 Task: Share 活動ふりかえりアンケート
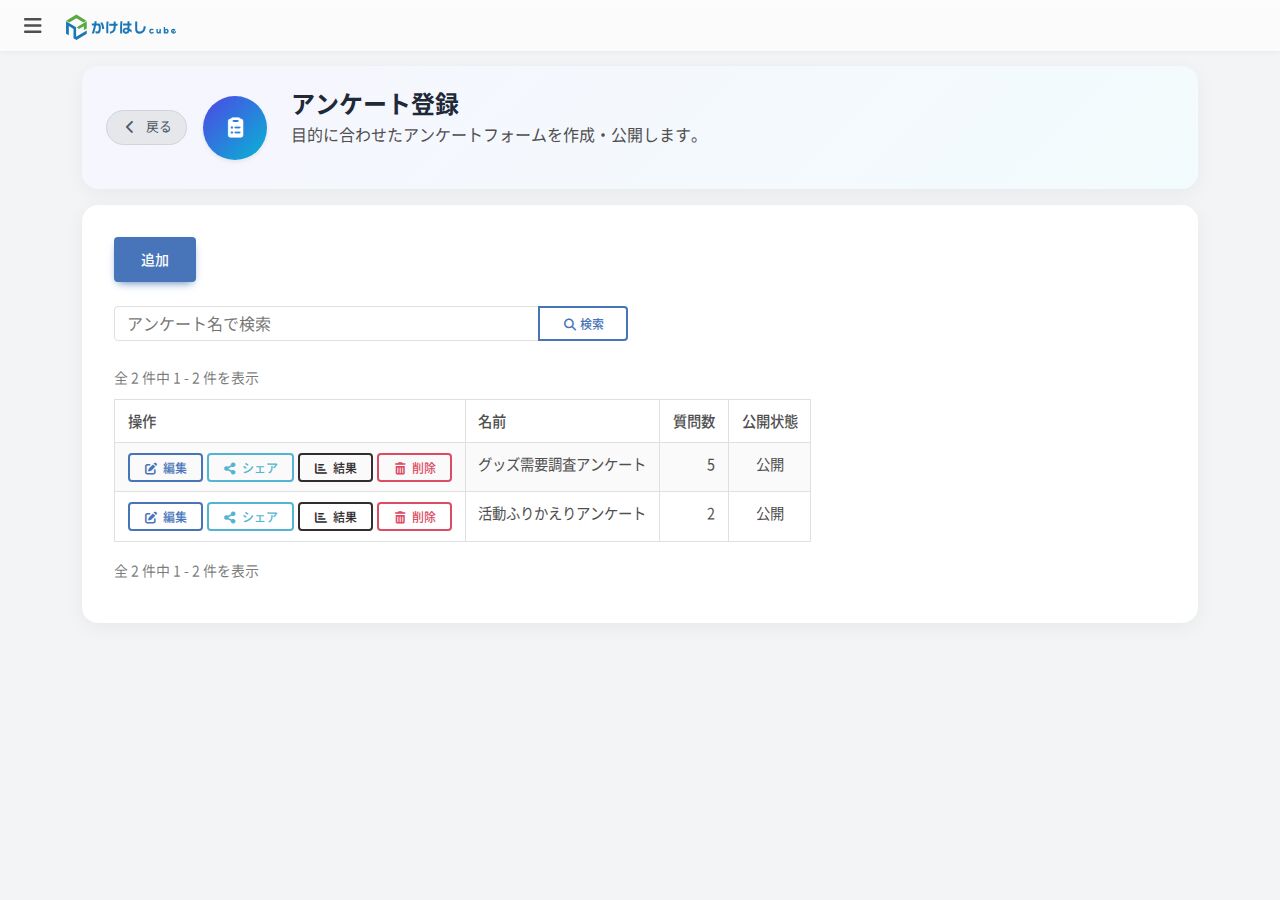tap(250, 517)
